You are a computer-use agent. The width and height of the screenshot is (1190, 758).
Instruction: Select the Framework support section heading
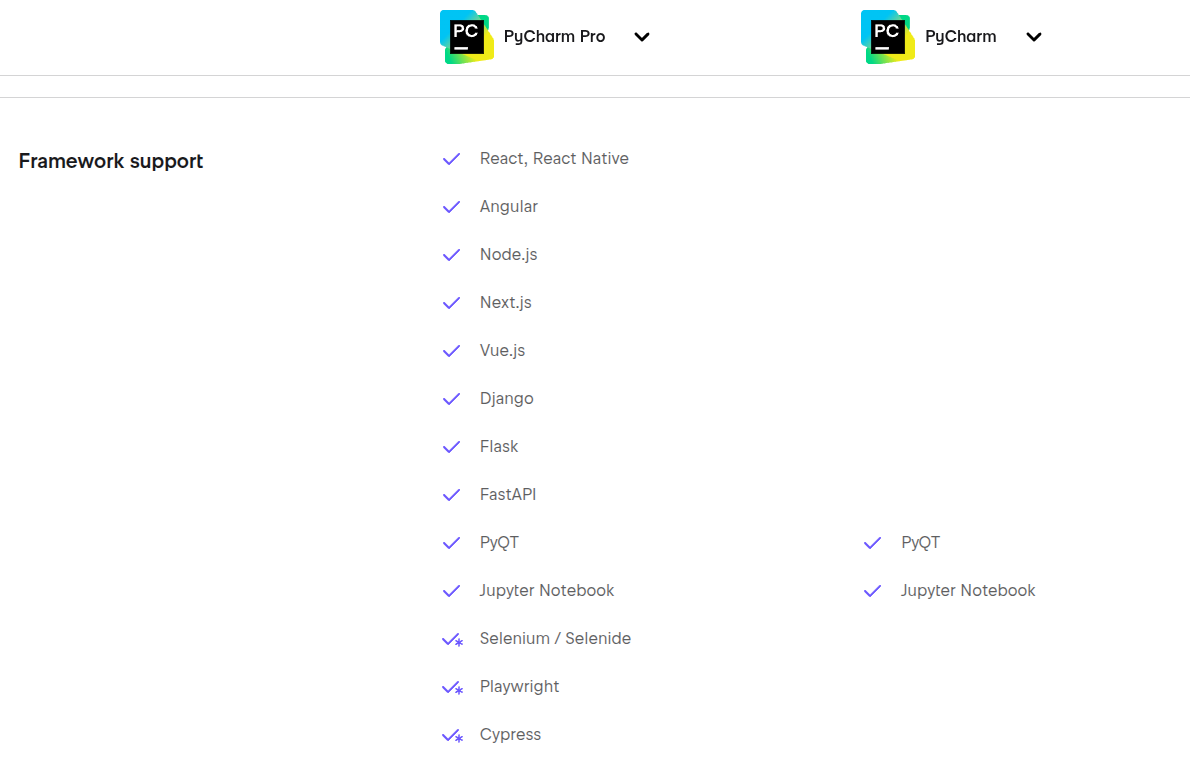point(111,162)
